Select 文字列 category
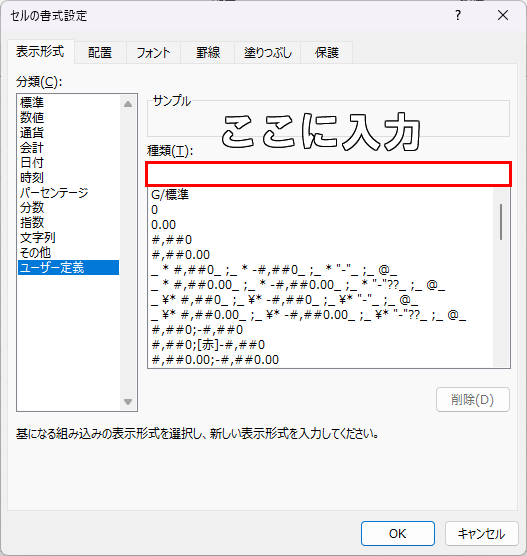The image size is (527, 556). [x=68, y=238]
